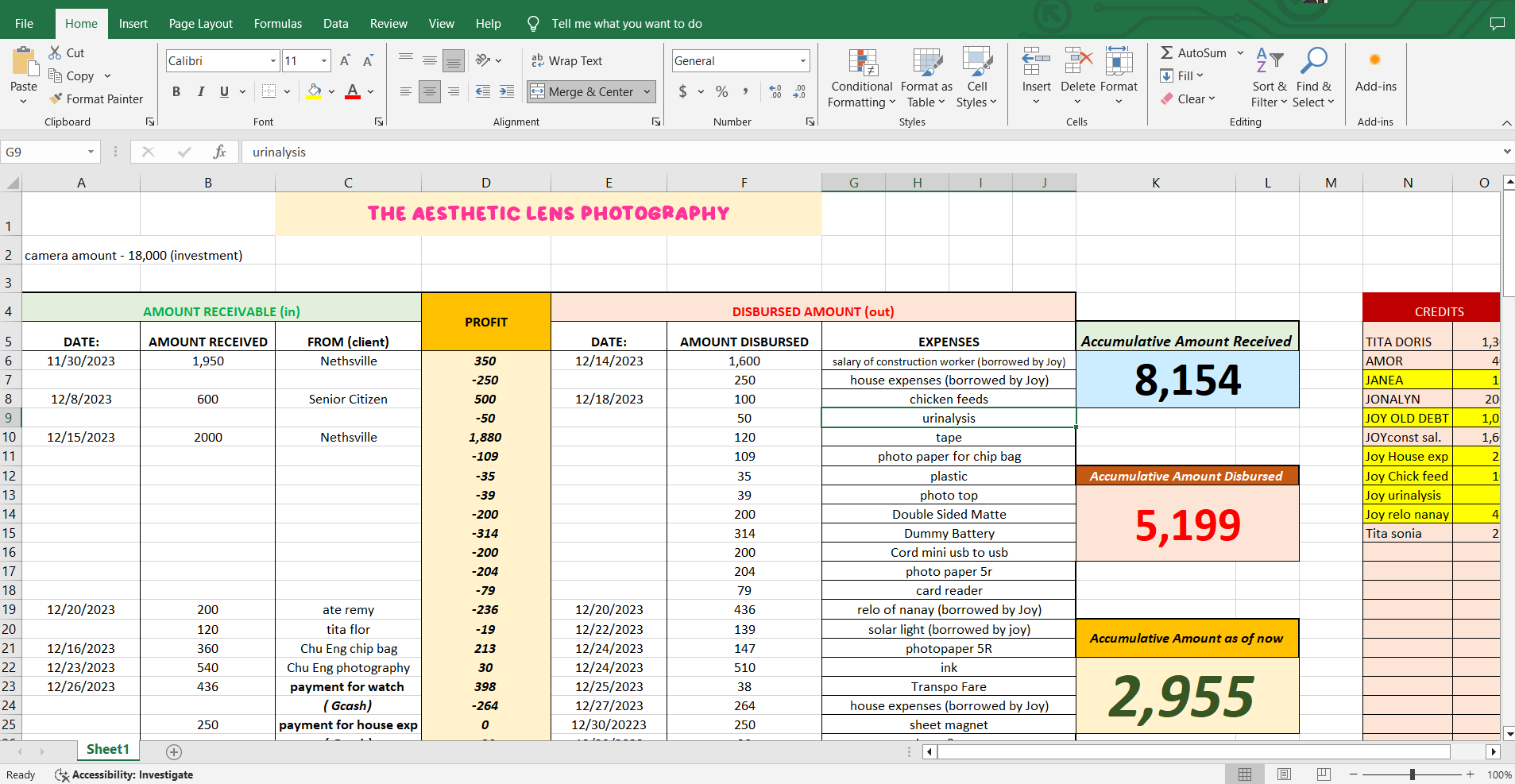Apply the red font color A

353,91
